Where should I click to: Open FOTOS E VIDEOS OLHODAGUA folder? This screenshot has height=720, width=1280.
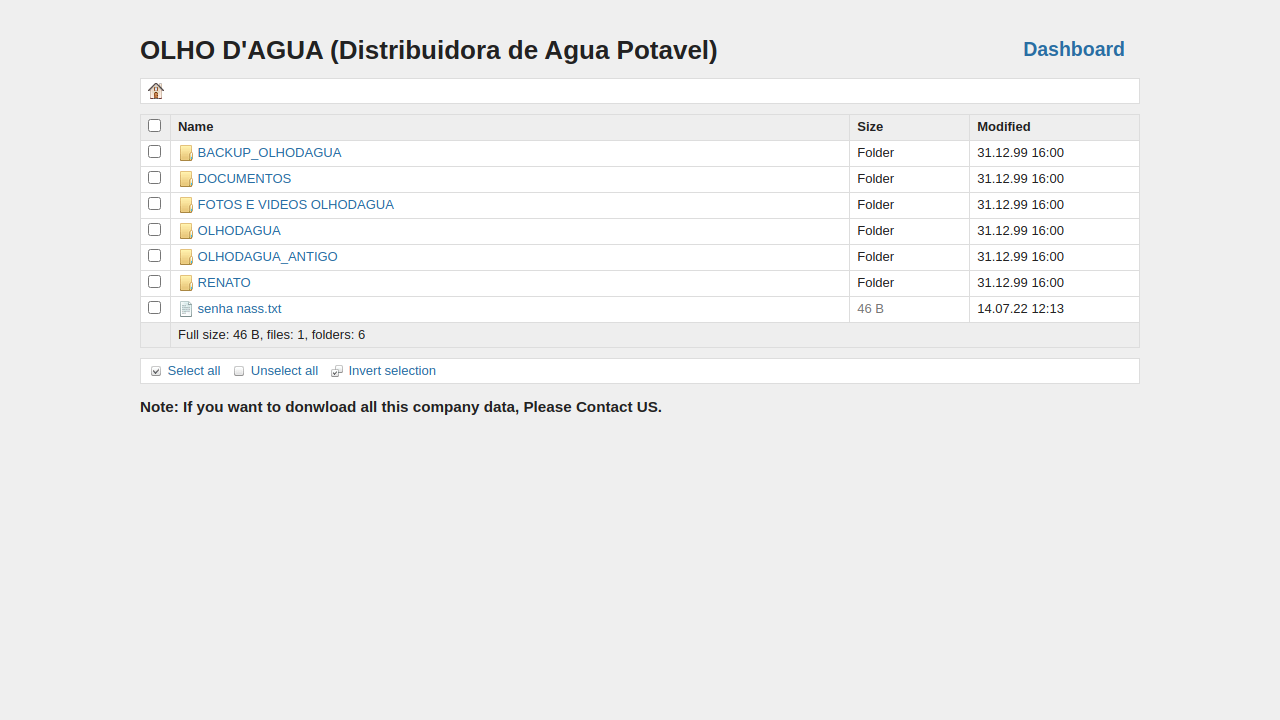coord(296,205)
